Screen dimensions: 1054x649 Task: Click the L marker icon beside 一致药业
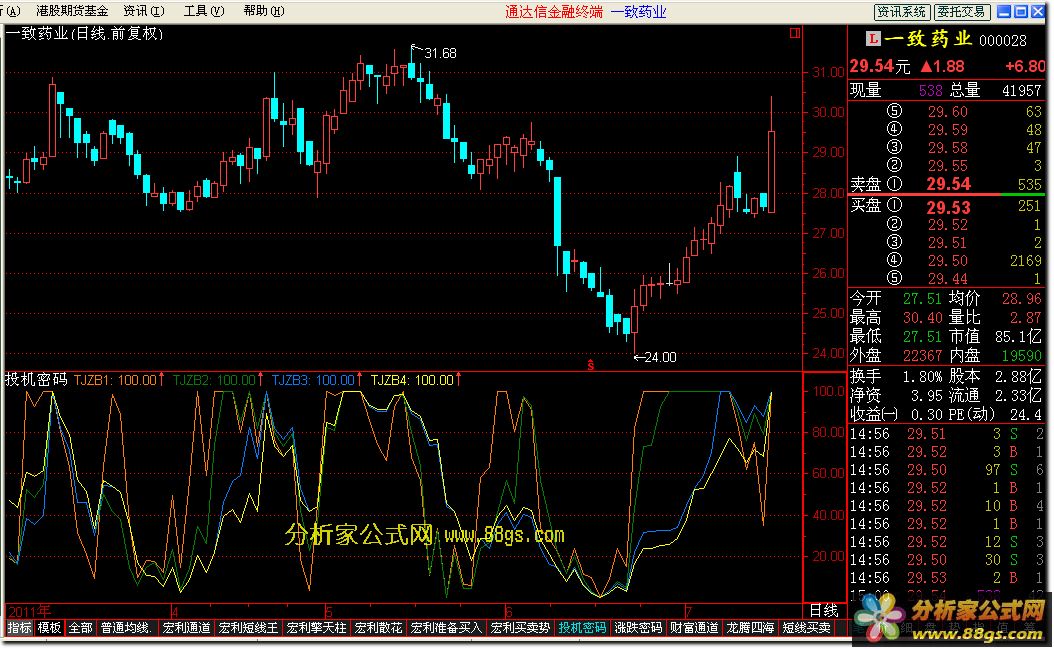tap(873, 38)
